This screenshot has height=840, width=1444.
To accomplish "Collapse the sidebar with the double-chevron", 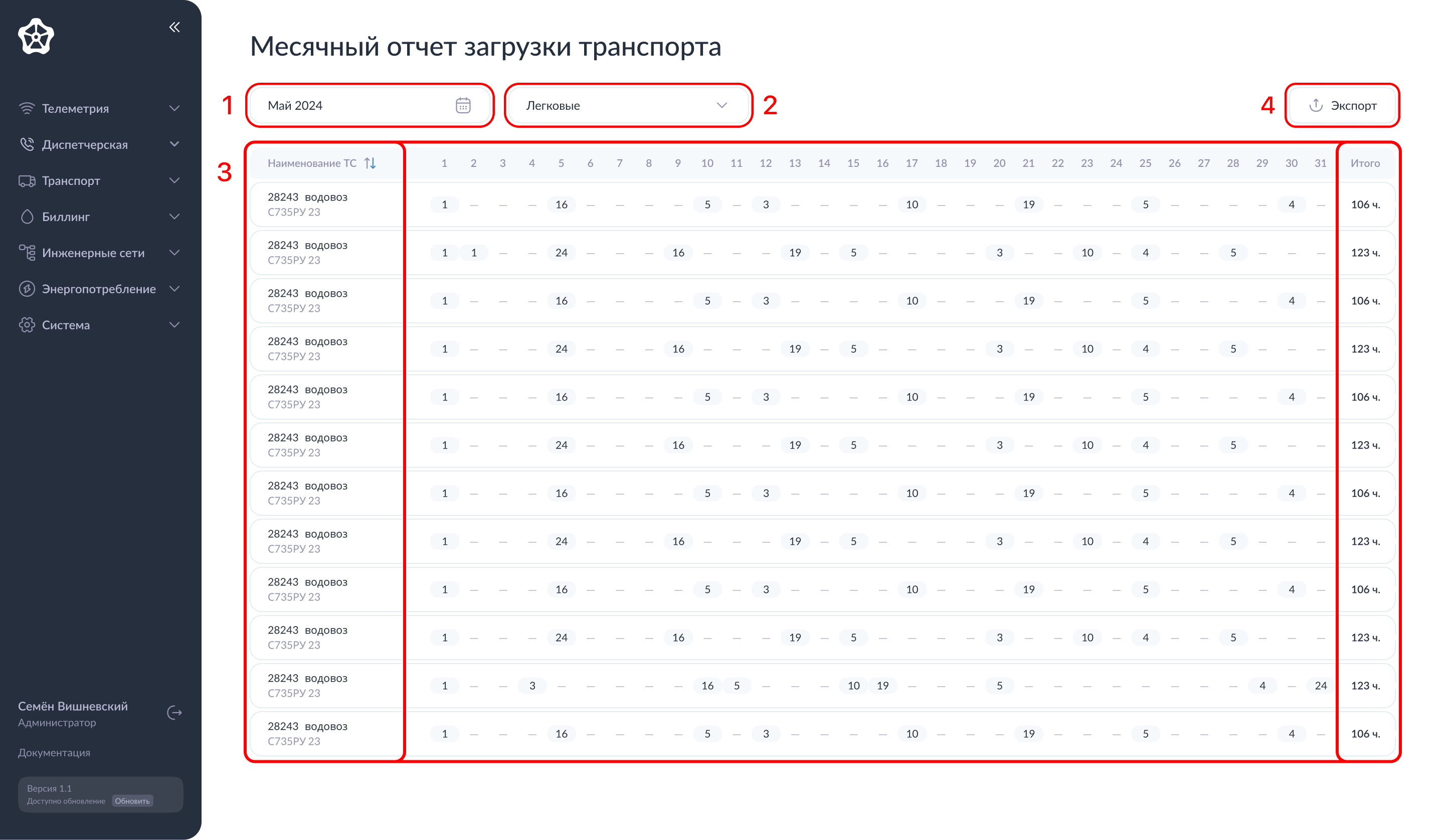I will coord(175,27).
